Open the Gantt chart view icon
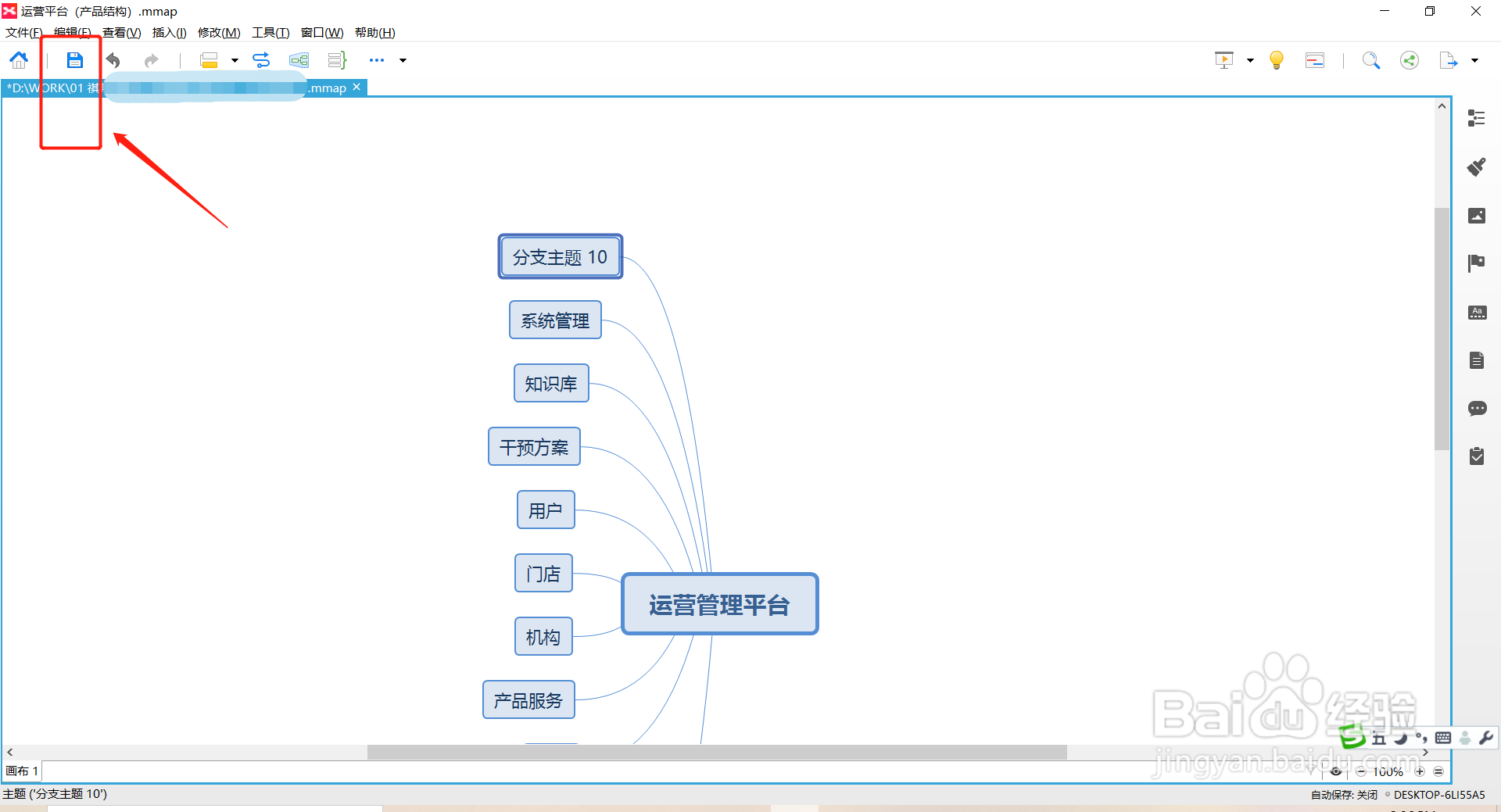 coord(1315,60)
